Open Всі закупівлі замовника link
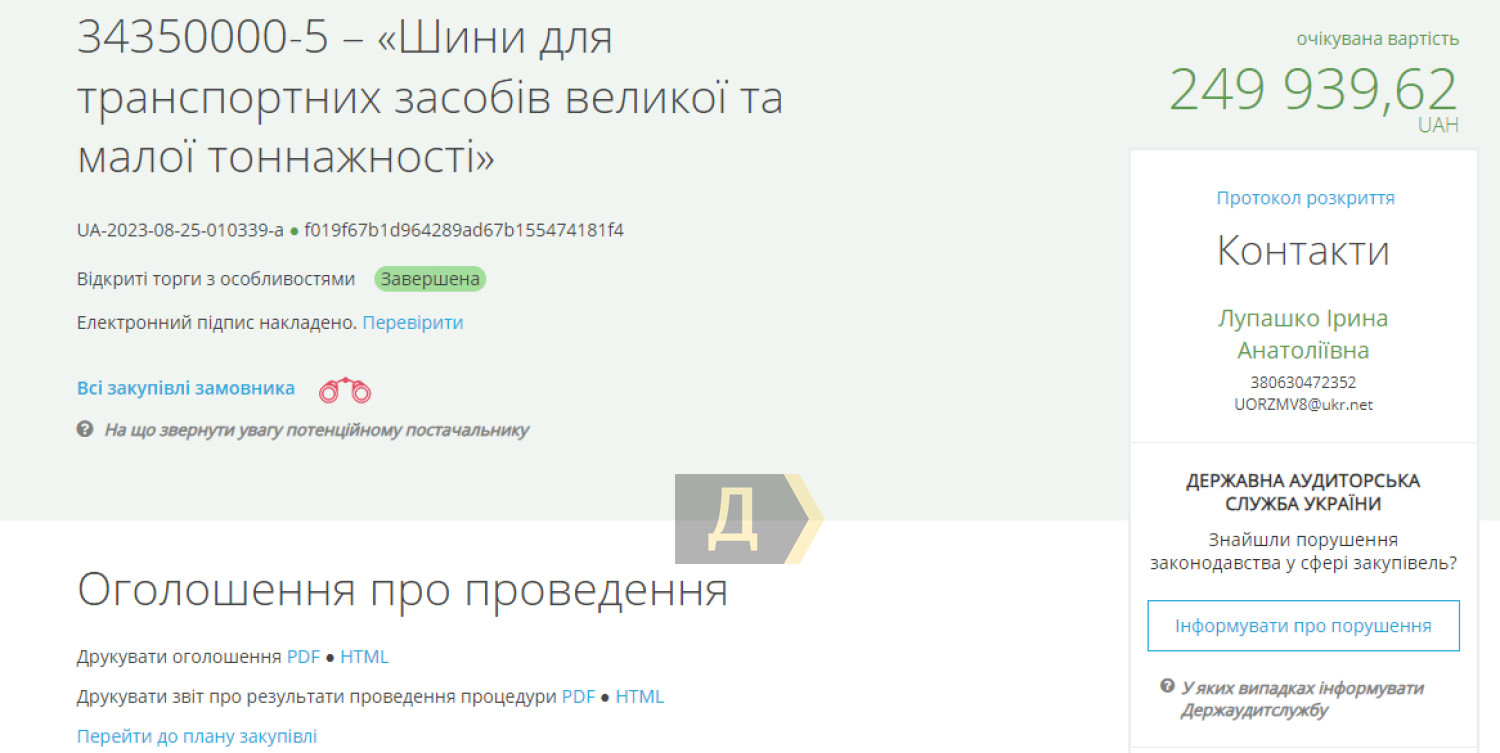 tap(186, 388)
